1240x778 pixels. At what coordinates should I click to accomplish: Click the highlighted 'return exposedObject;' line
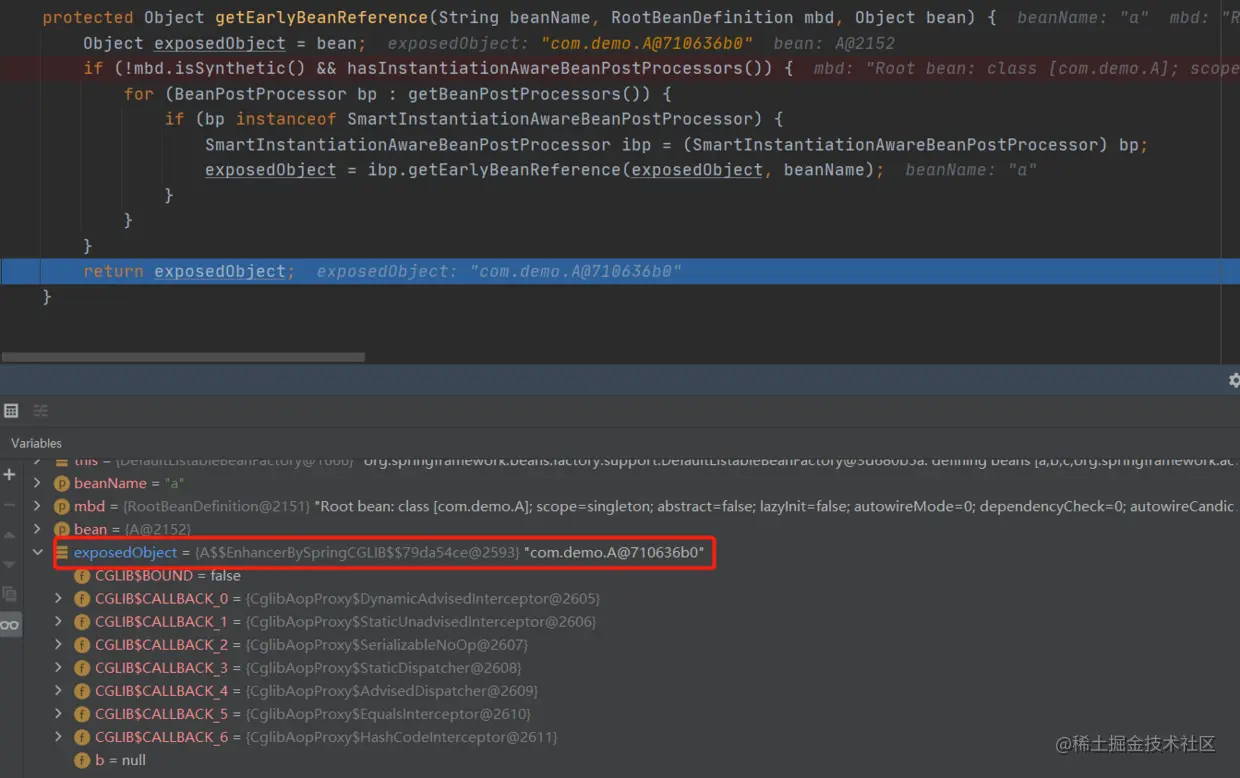620,271
